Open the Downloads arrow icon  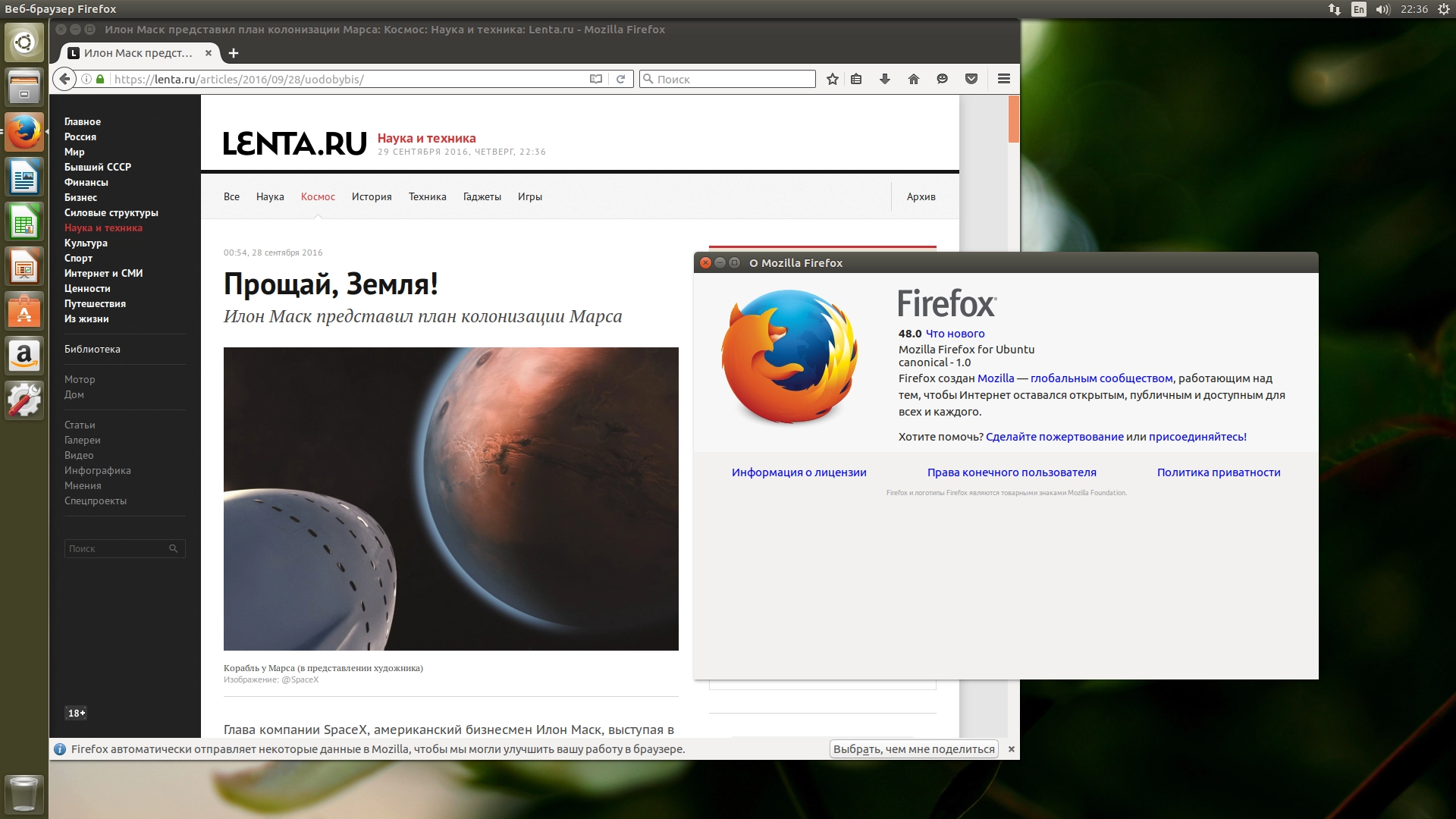pos(885,79)
